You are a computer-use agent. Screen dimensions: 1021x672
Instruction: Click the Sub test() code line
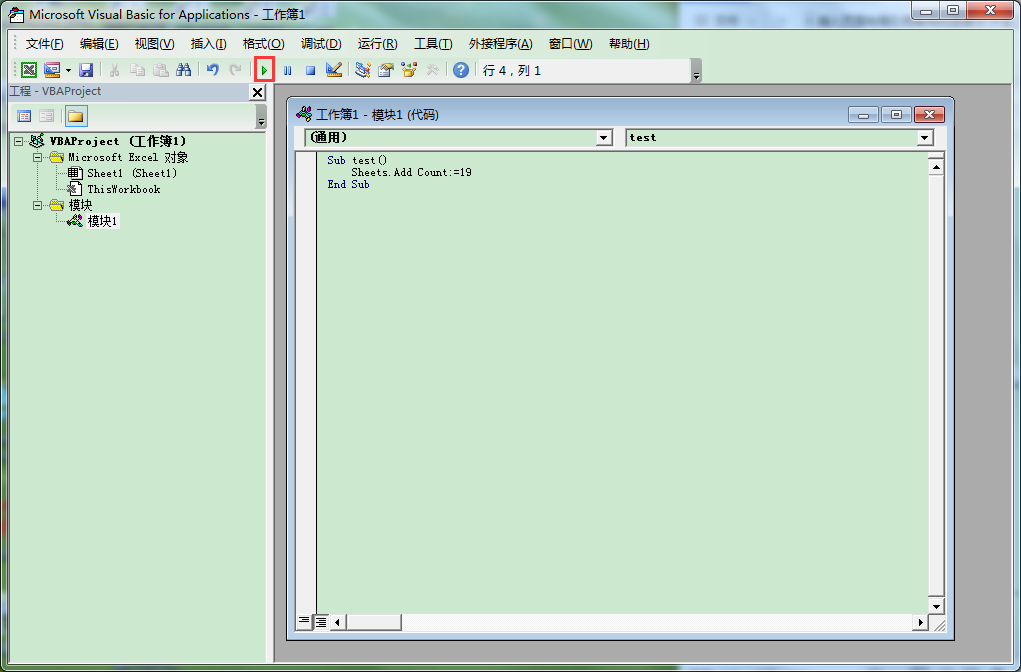click(357, 160)
